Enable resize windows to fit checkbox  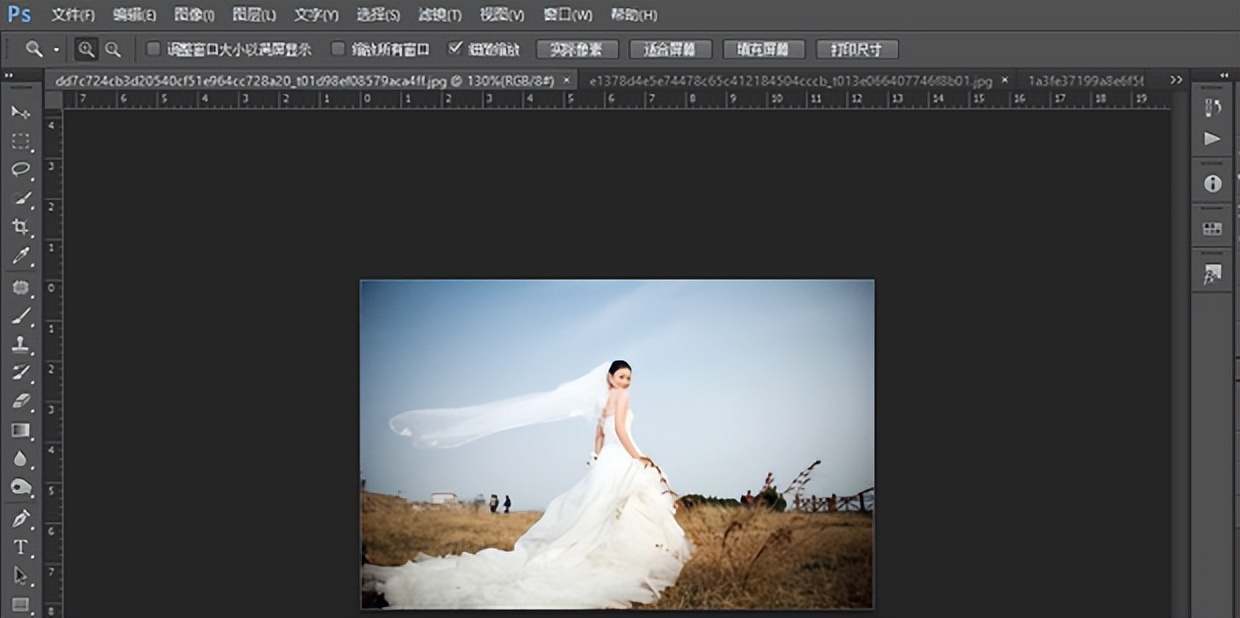click(154, 49)
